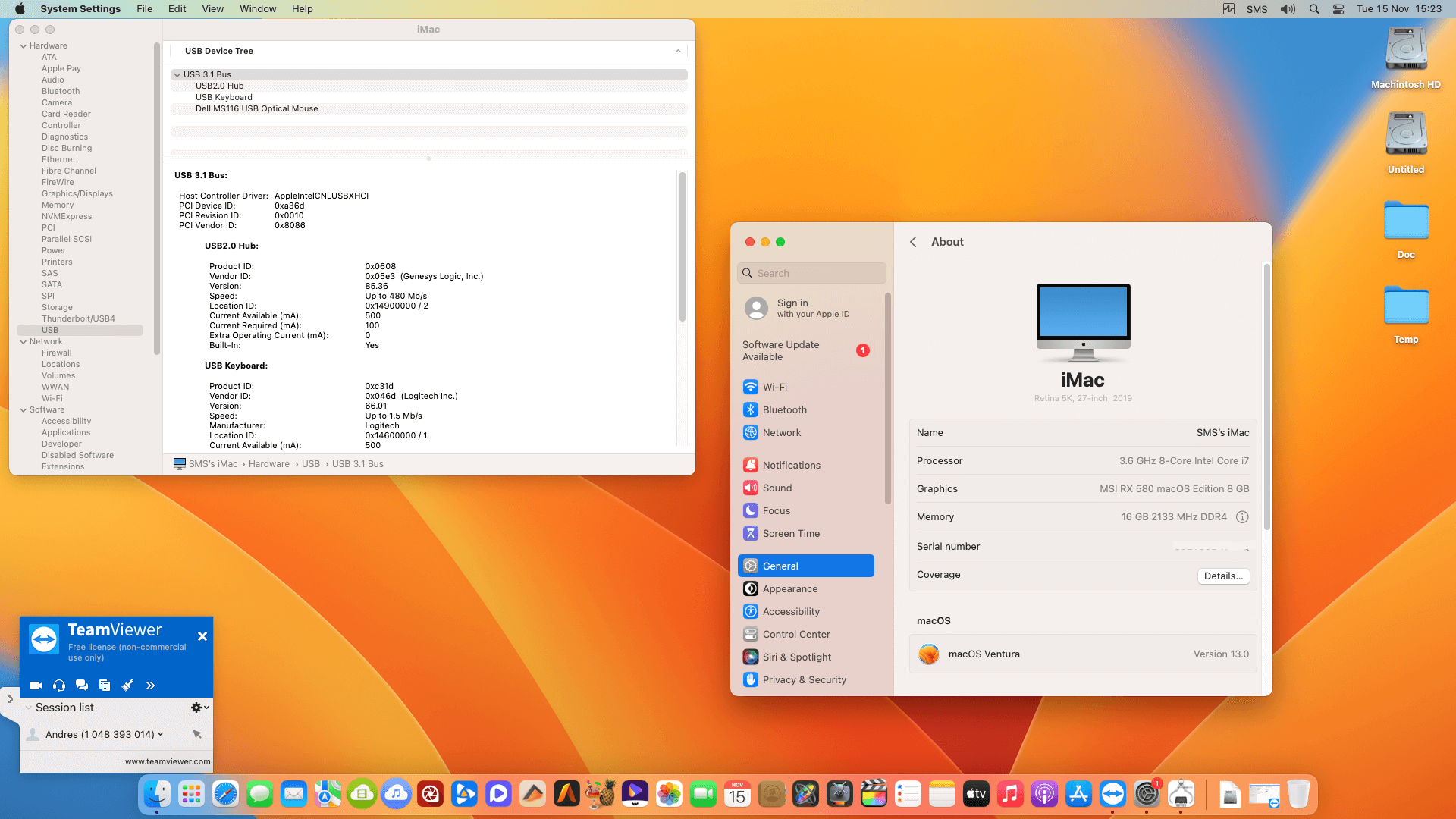
Task: Collapse the Network section in System Information sidebar
Action: click(x=24, y=342)
